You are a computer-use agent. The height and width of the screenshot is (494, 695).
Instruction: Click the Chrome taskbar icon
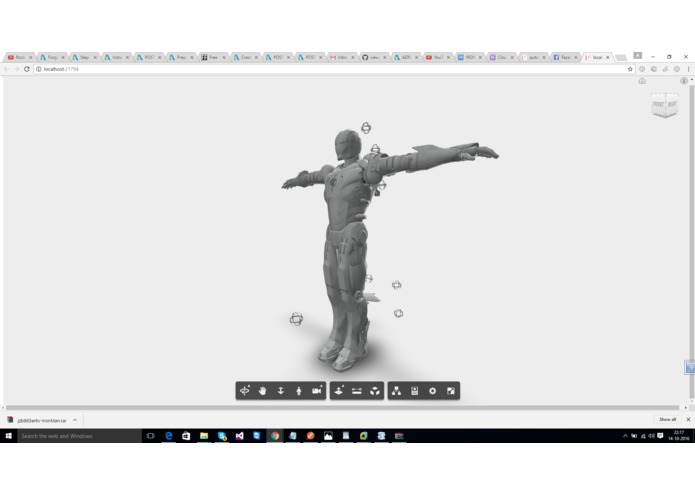[x=275, y=436]
